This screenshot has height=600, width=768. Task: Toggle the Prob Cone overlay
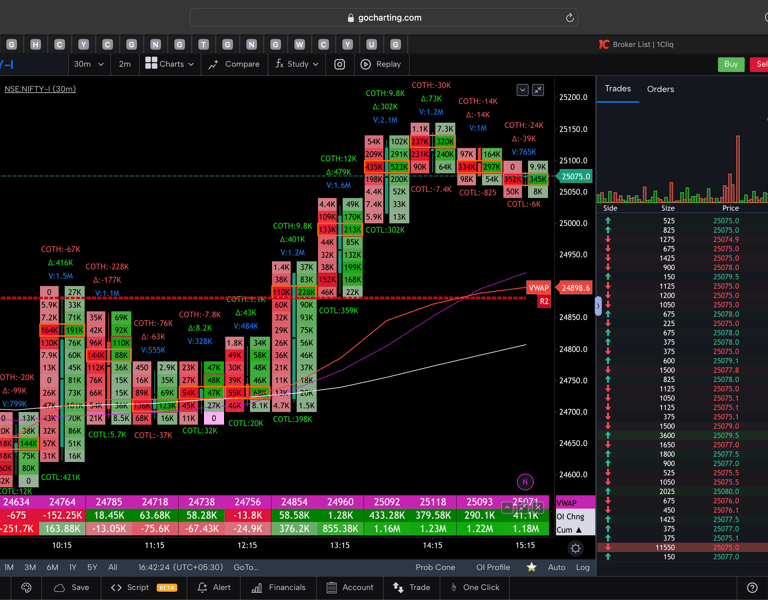click(435, 567)
